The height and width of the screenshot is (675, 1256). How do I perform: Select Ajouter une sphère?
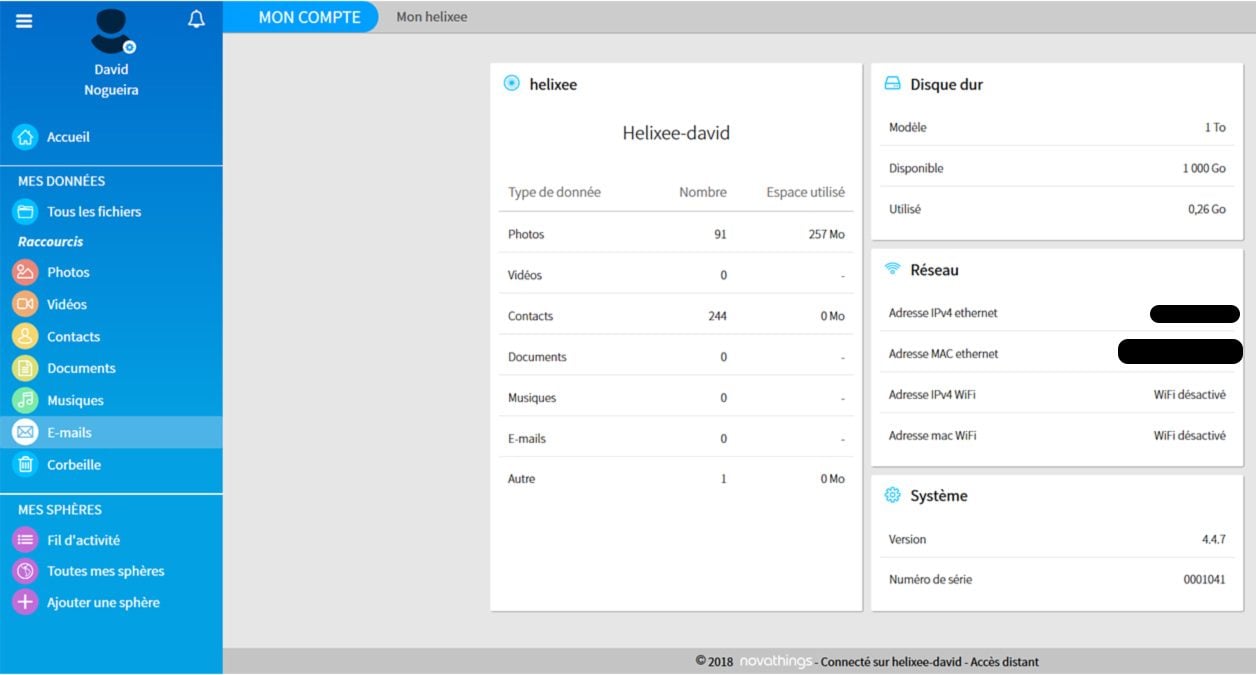(103, 603)
